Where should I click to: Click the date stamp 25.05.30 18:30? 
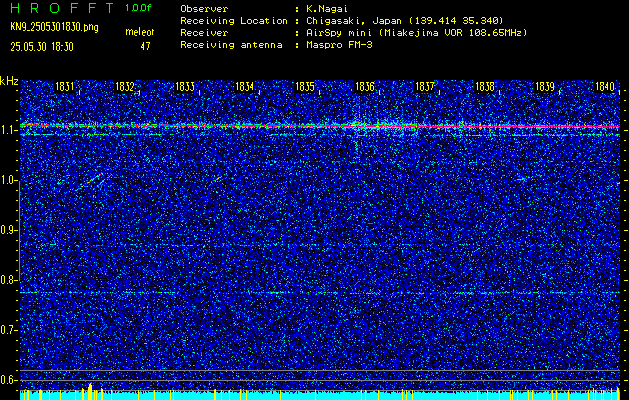tap(42, 47)
